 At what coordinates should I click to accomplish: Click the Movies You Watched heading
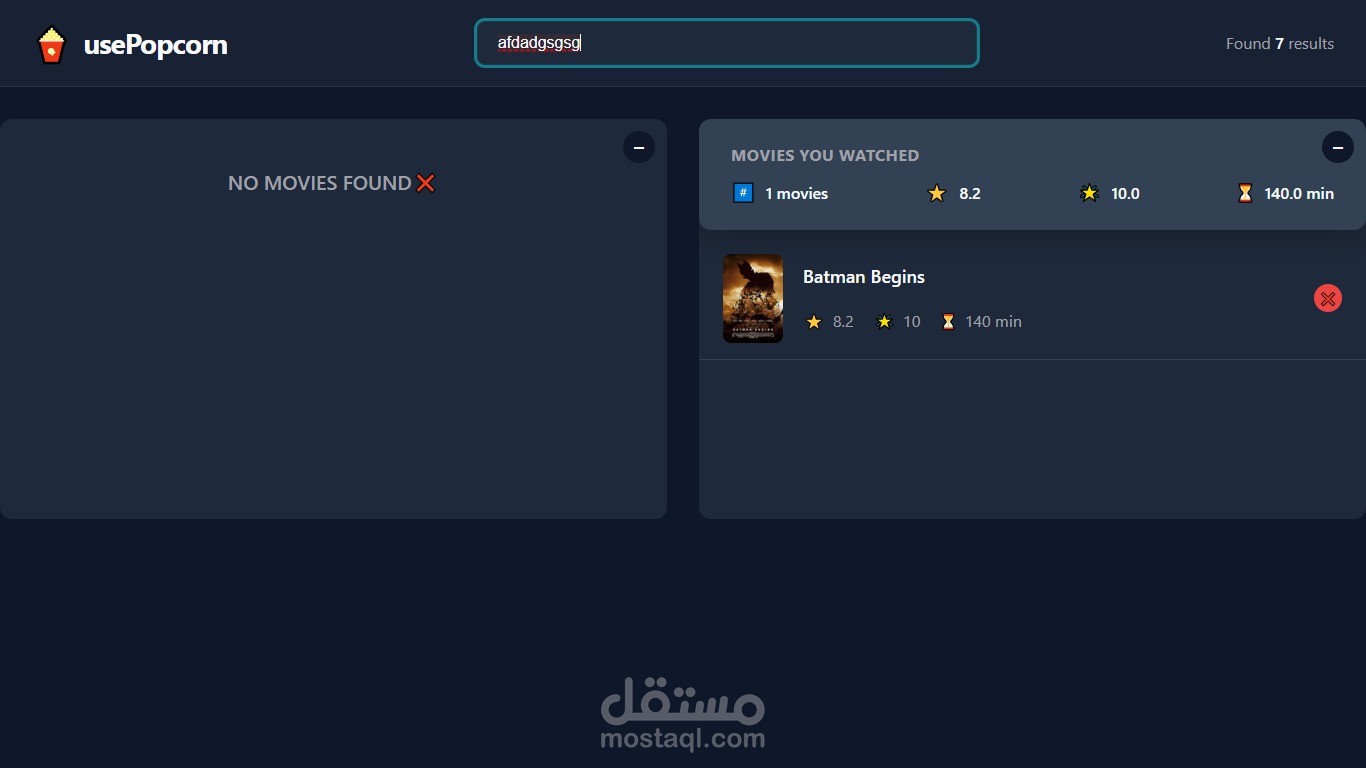point(825,155)
